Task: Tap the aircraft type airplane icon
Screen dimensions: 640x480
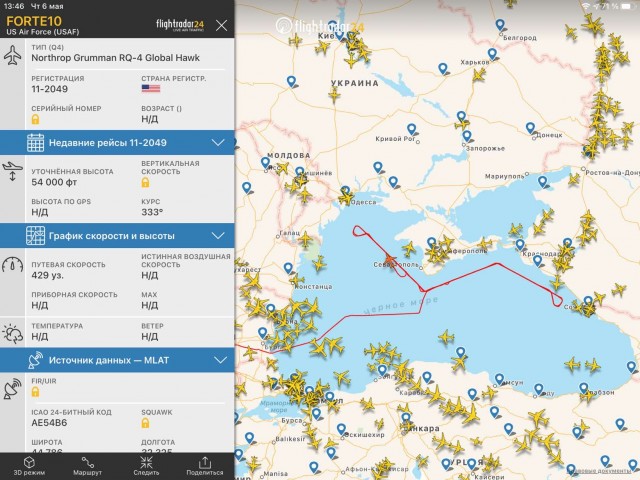Action: 13,56
